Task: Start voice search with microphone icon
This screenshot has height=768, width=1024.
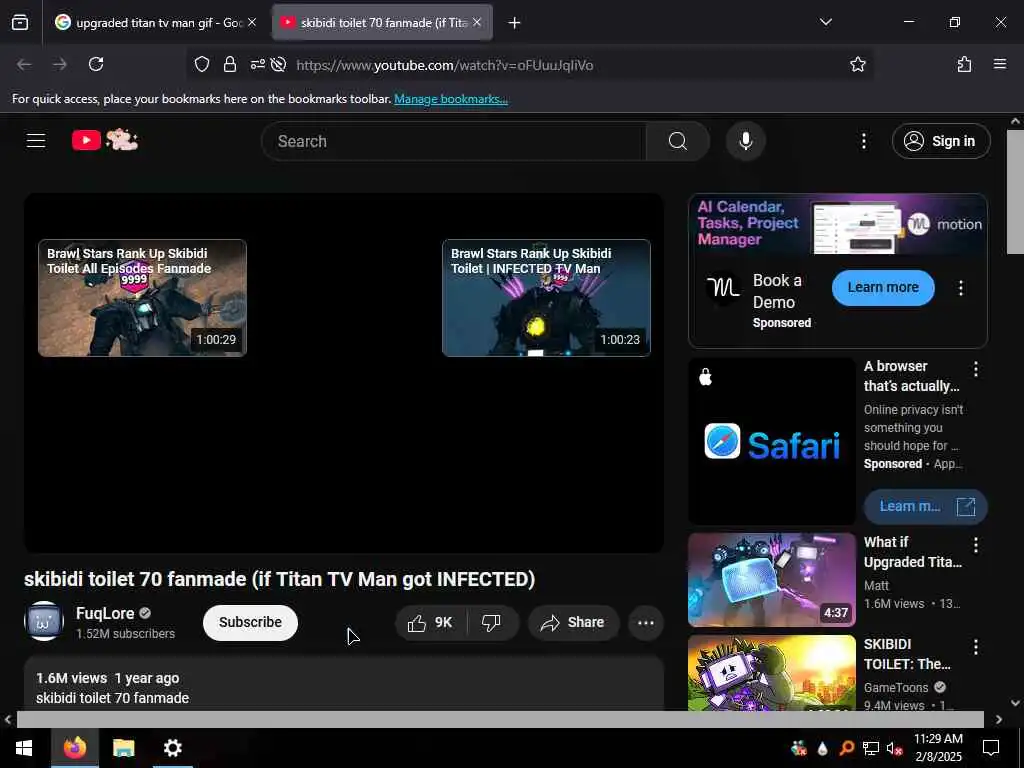Action: 745,141
